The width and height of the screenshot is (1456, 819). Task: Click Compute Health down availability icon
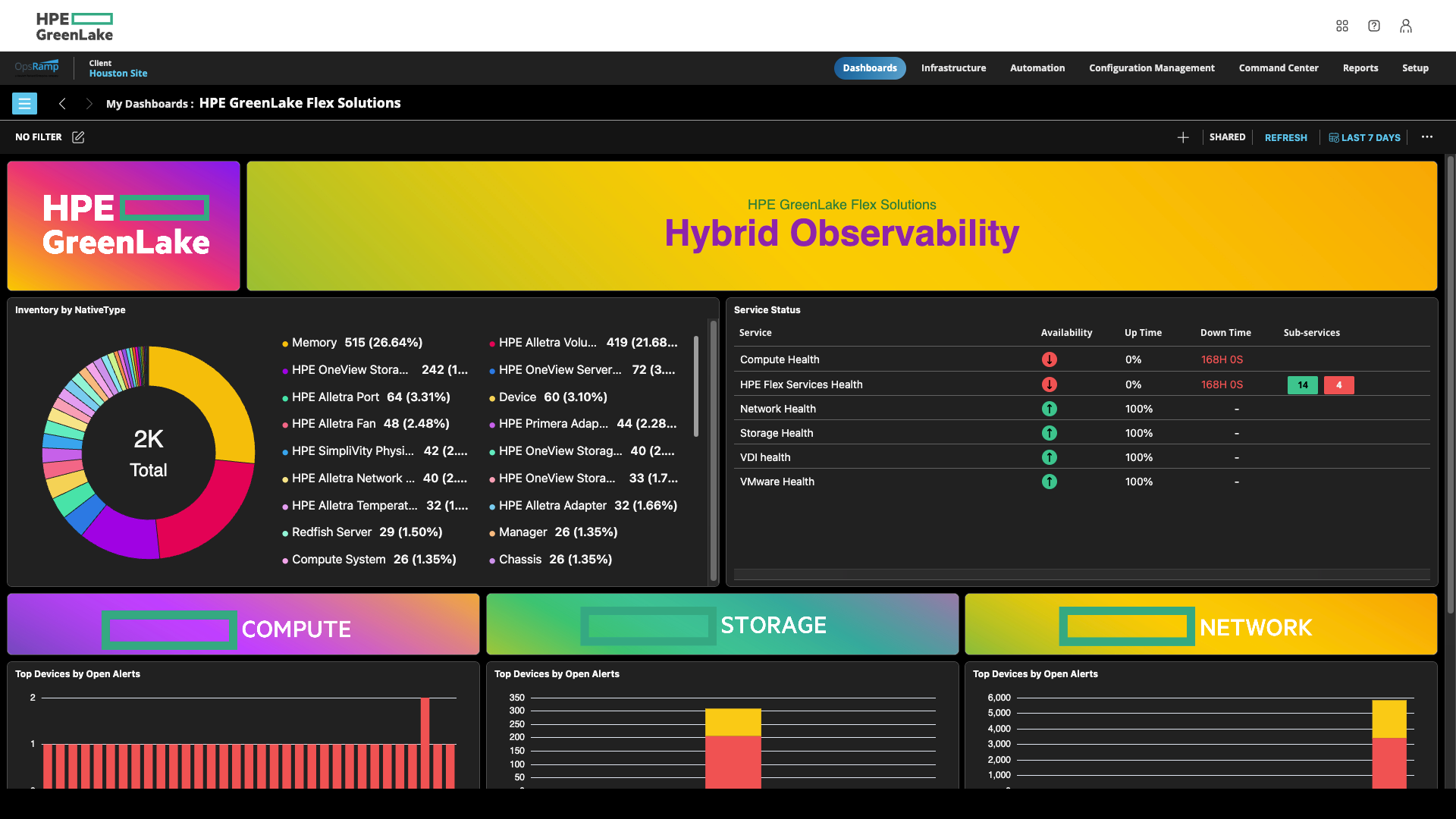(x=1049, y=359)
